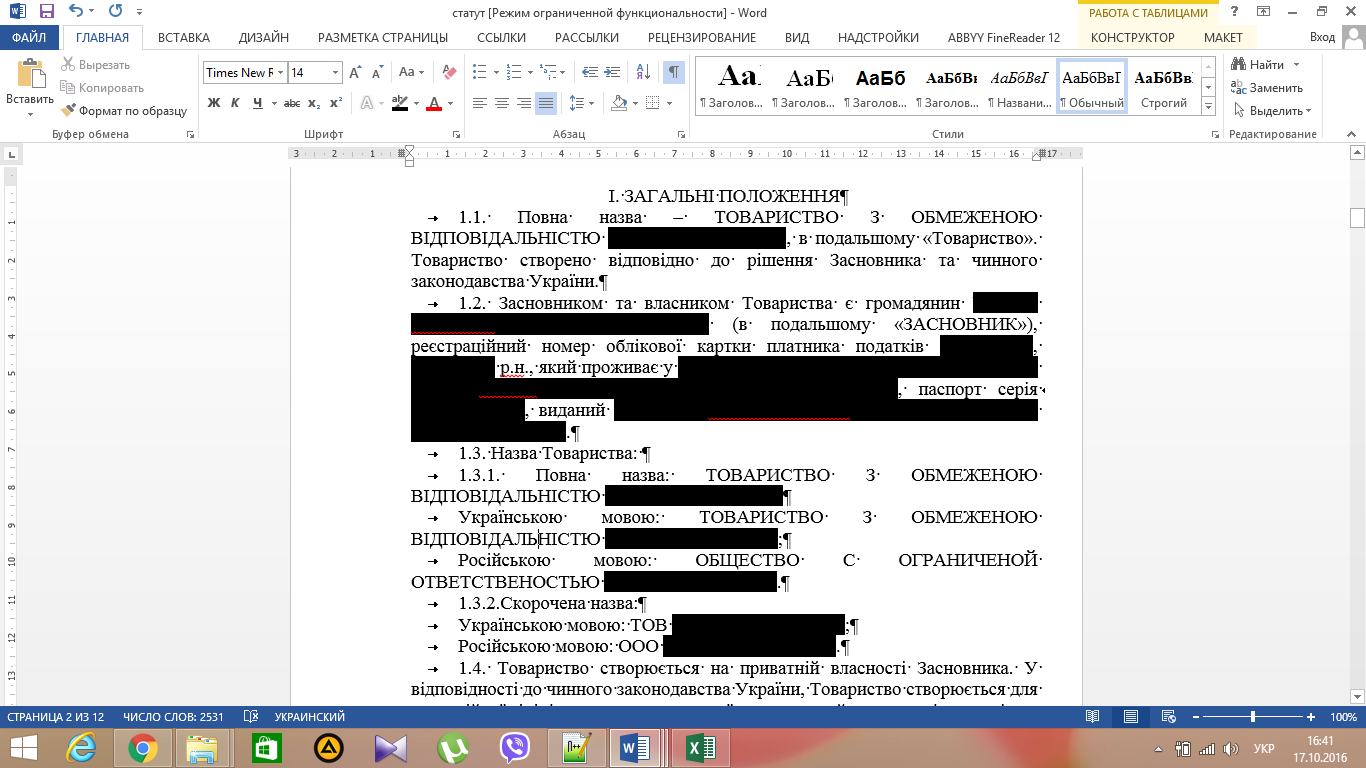Screen dimensions: 1366x768
Task: Open the font color red A swatch
Action: tap(433, 103)
